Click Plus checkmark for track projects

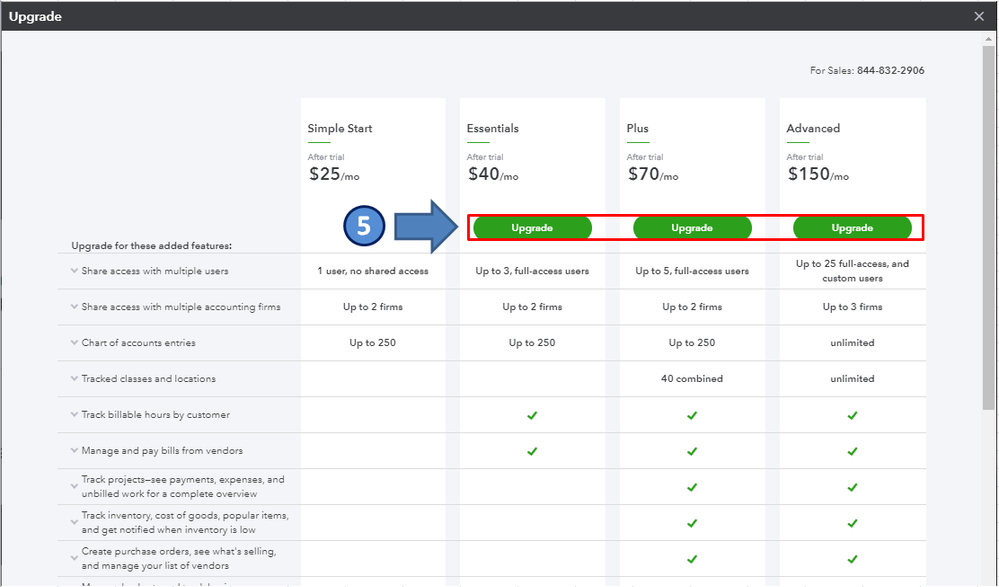[692, 487]
